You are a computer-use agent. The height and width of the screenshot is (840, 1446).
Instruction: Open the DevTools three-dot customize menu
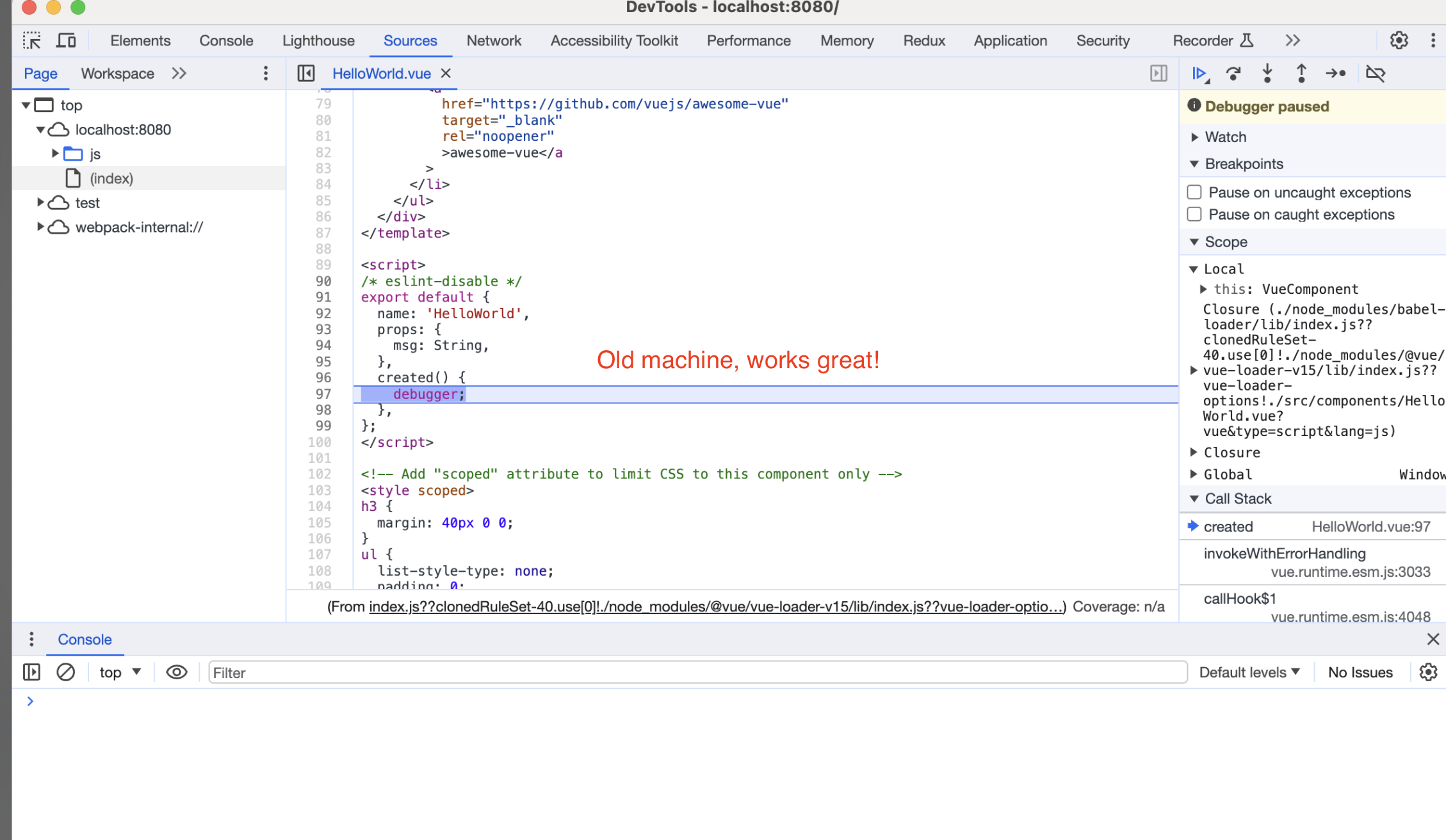[1433, 41]
